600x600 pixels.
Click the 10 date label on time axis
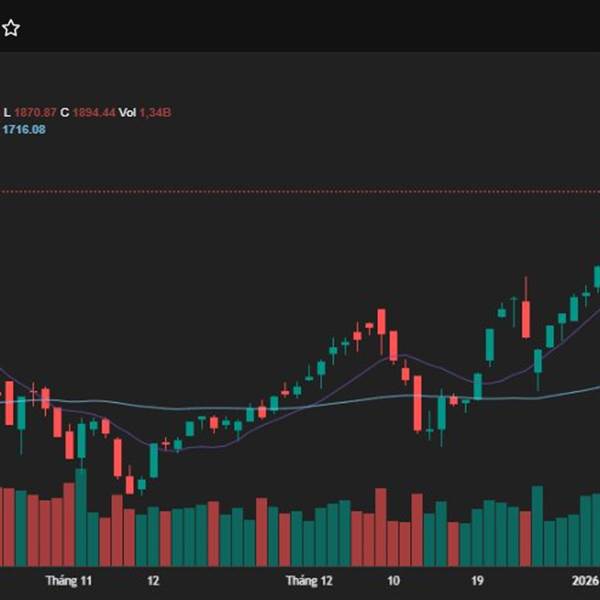[393, 580]
